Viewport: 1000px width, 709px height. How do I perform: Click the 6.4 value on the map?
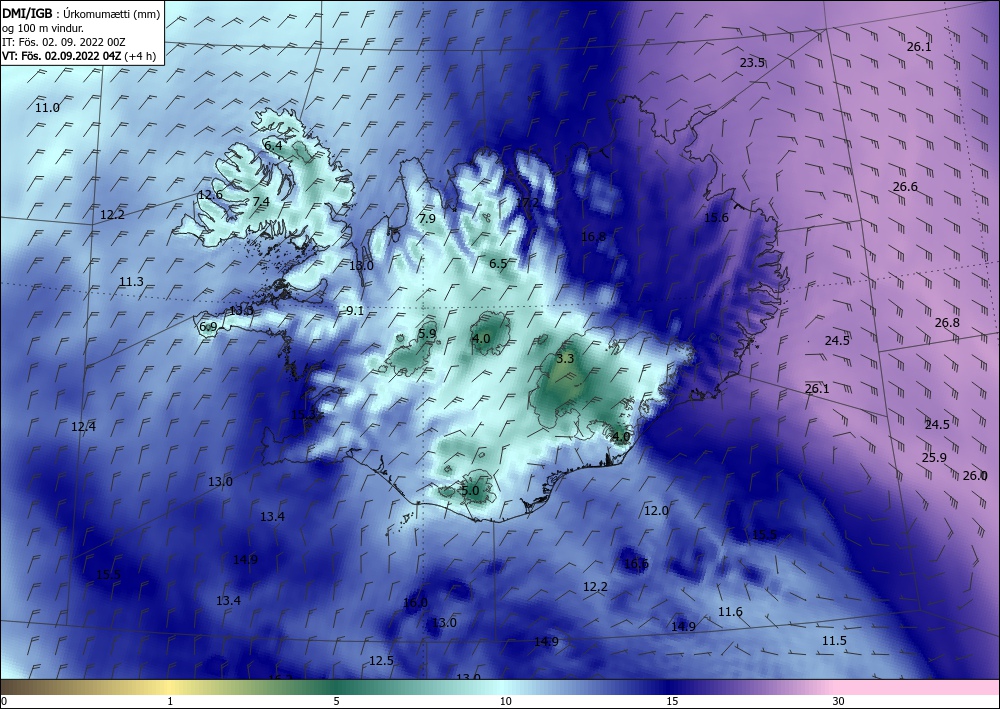[x=273, y=145]
